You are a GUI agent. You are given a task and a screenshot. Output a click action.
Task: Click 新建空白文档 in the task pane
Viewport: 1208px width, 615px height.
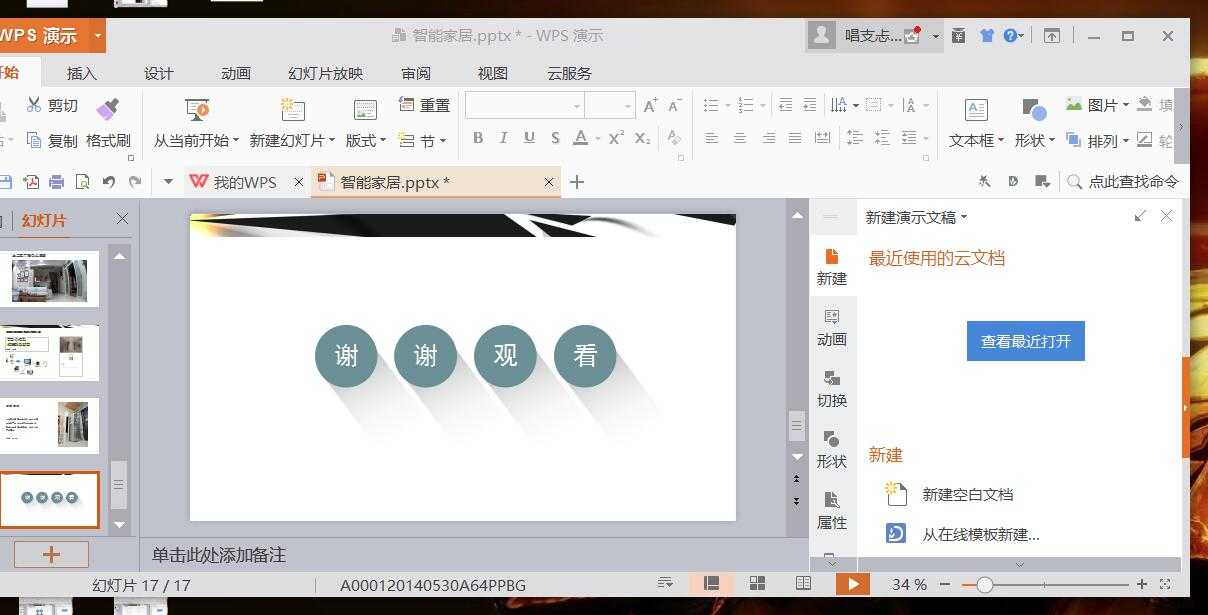967,494
